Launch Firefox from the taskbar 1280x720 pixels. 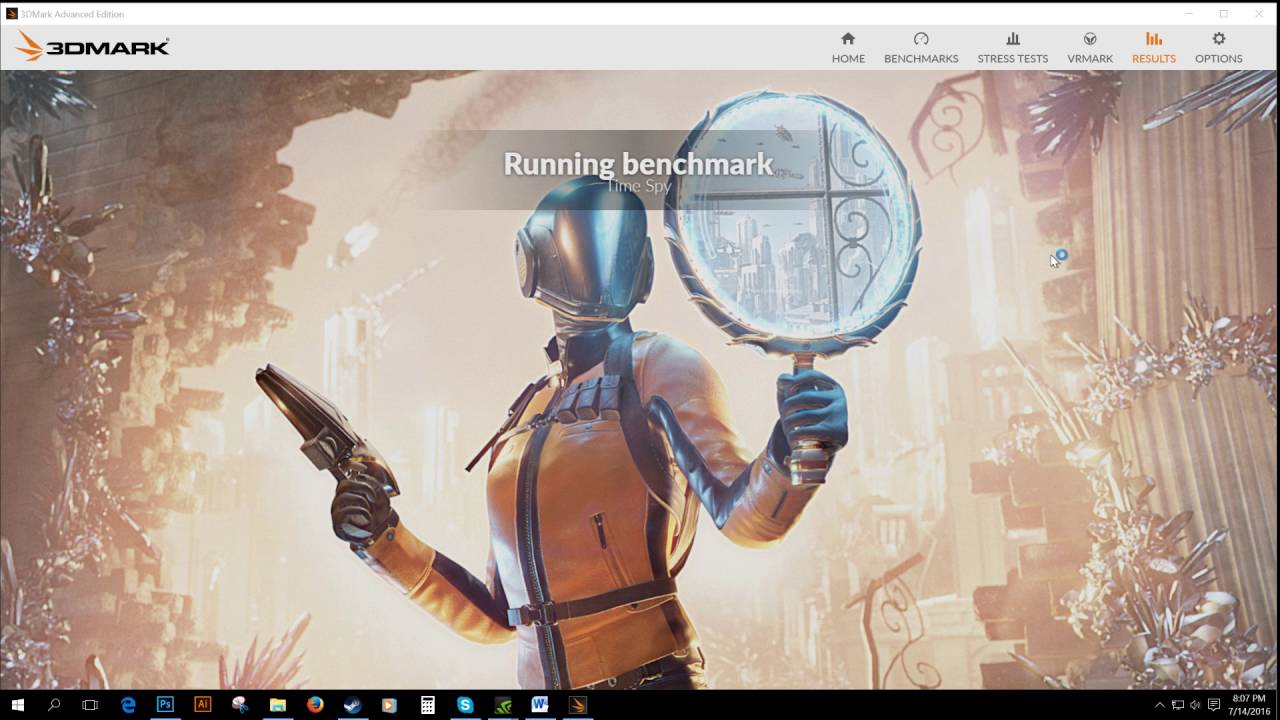pos(315,705)
